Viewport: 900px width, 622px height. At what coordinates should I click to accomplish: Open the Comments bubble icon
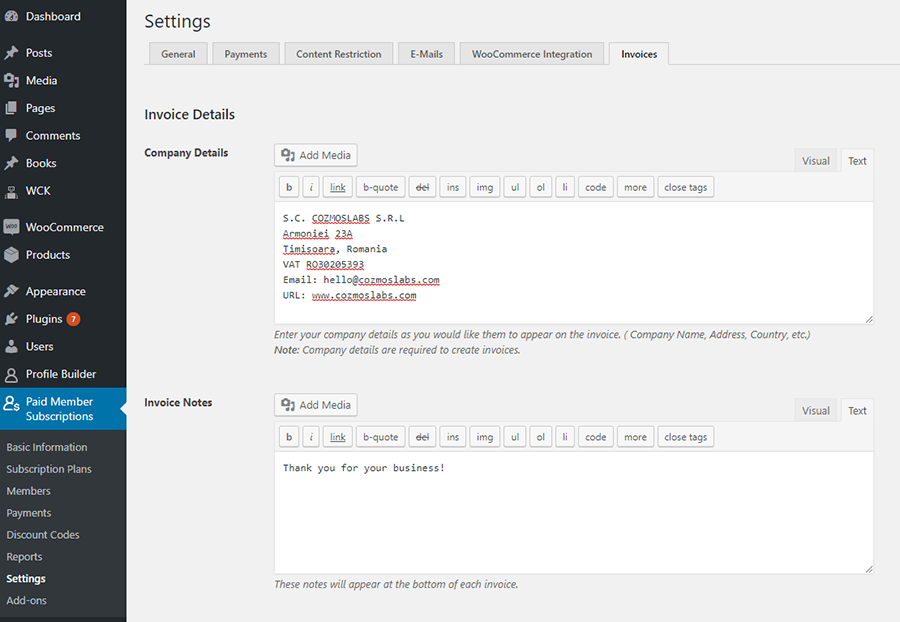pos(11,135)
